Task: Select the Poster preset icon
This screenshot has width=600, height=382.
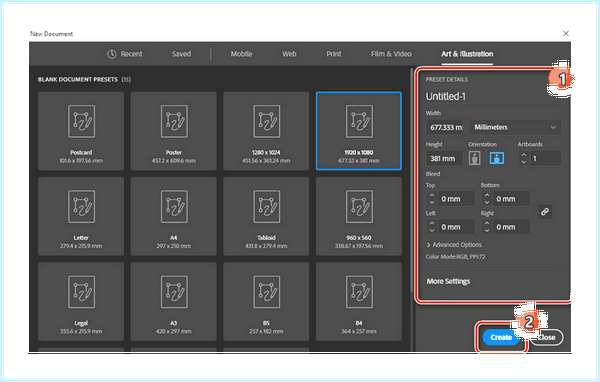Action: pos(174,121)
